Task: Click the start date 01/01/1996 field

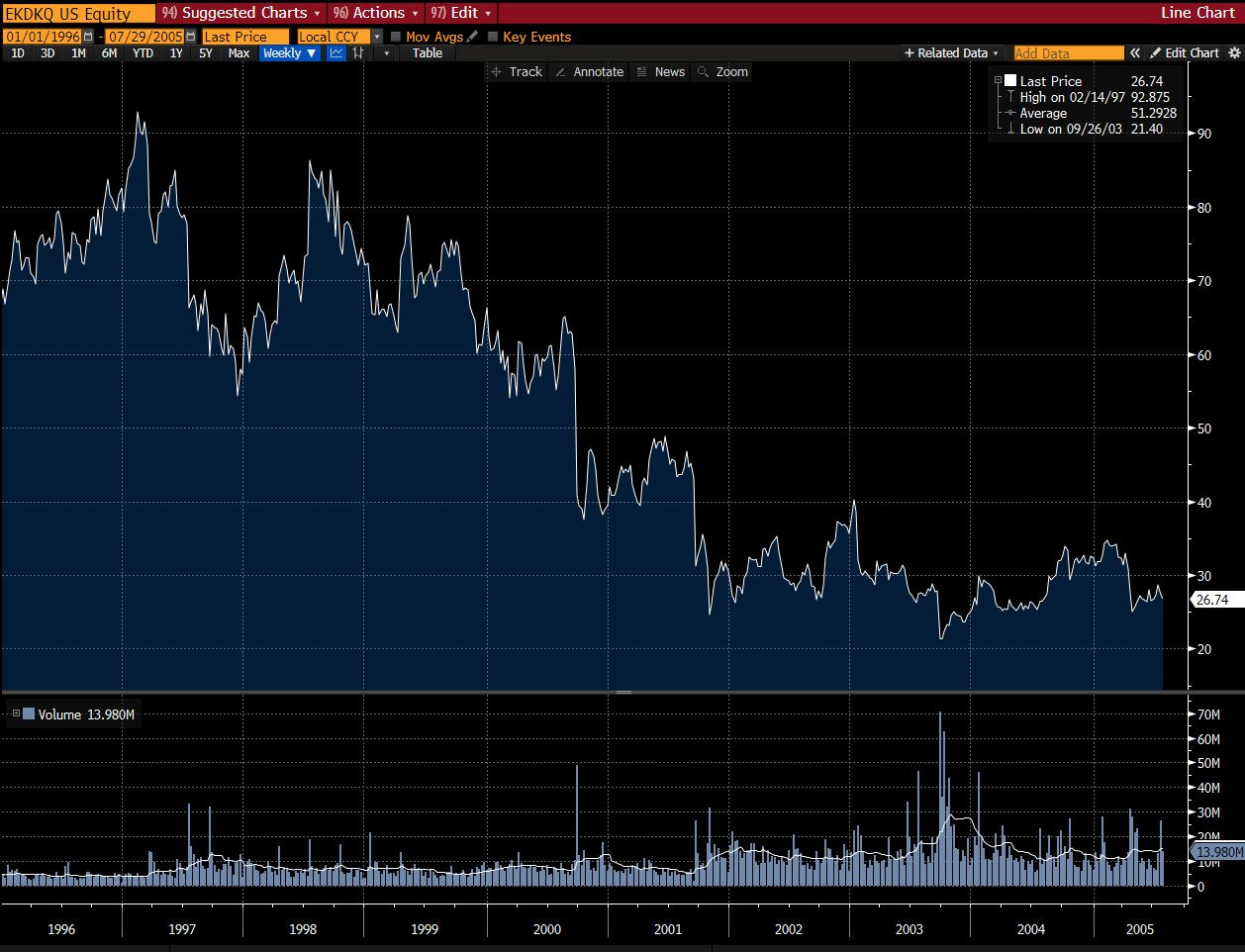Action: [43, 37]
